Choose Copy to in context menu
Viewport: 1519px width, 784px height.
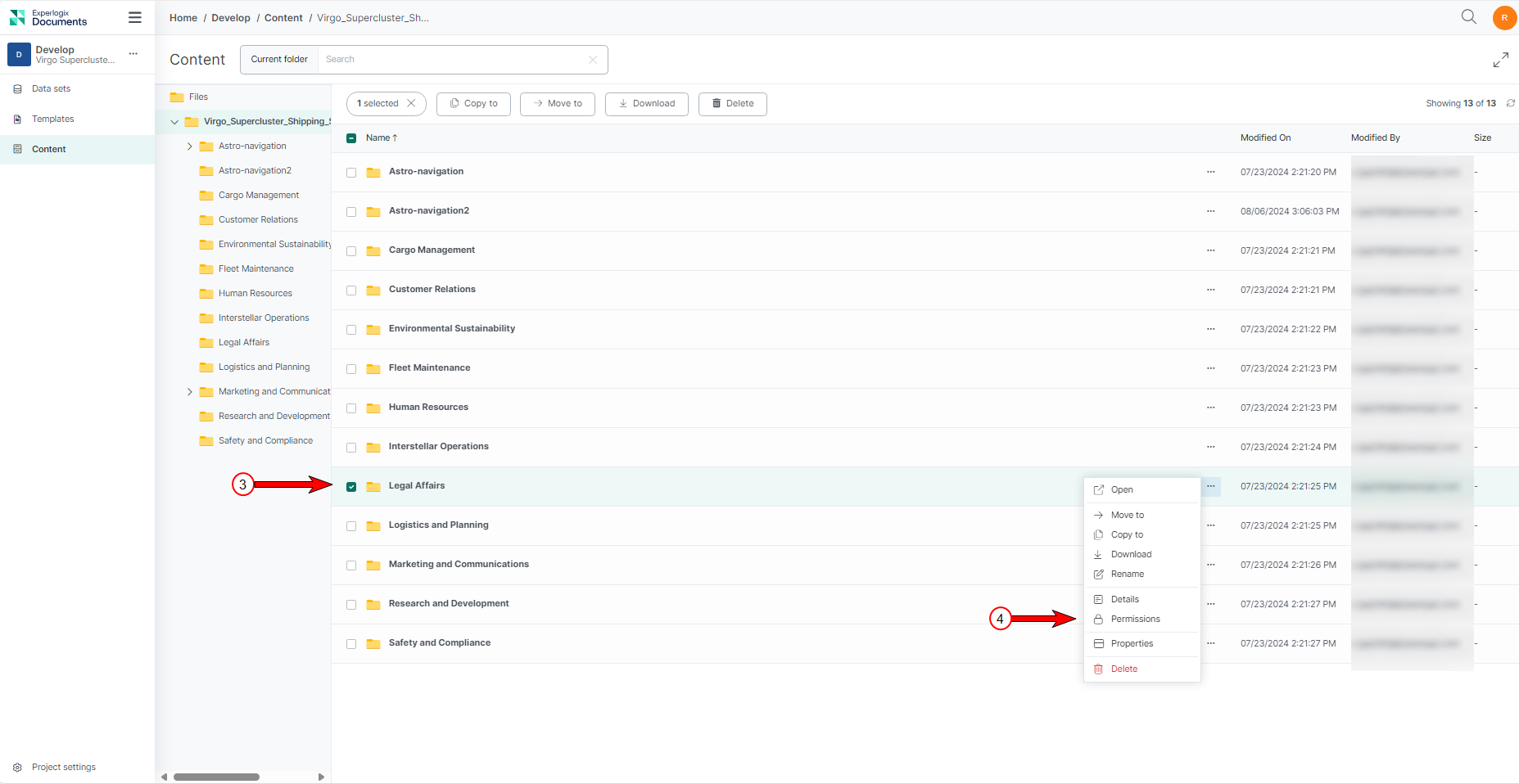[x=1142, y=534]
